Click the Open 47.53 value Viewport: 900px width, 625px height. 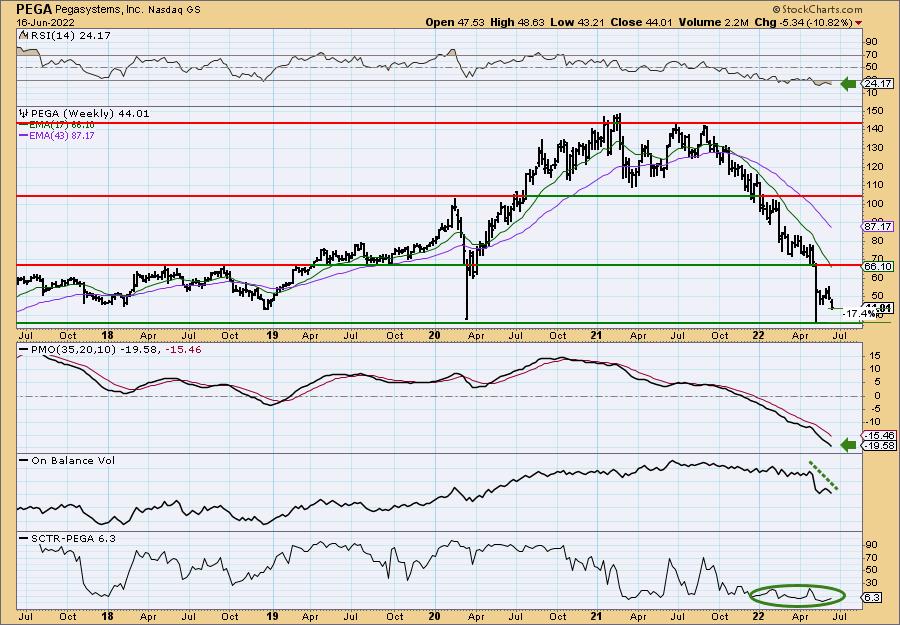click(x=455, y=22)
